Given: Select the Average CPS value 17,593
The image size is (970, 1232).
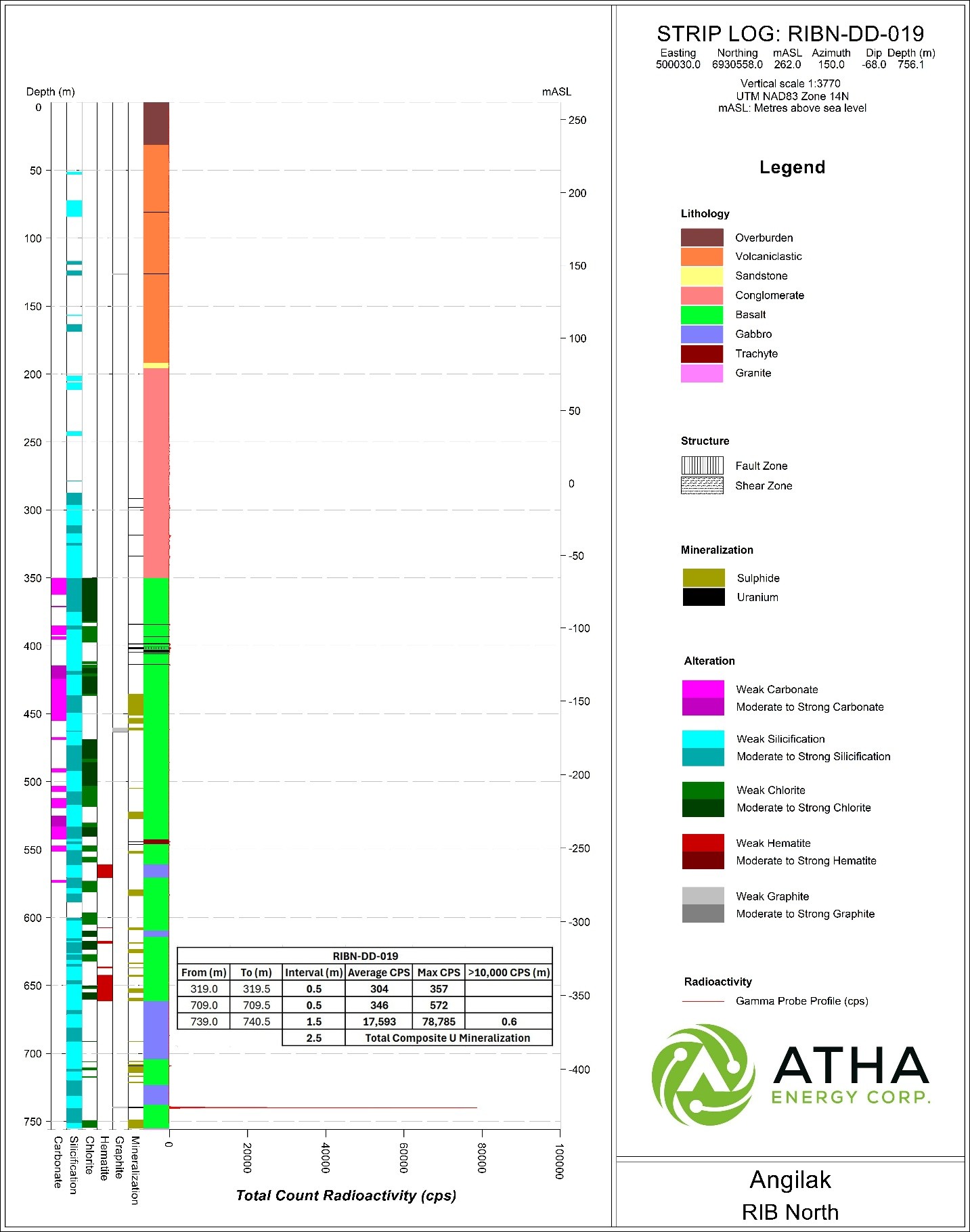Looking at the screenshot, I should click(x=379, y=1021).
